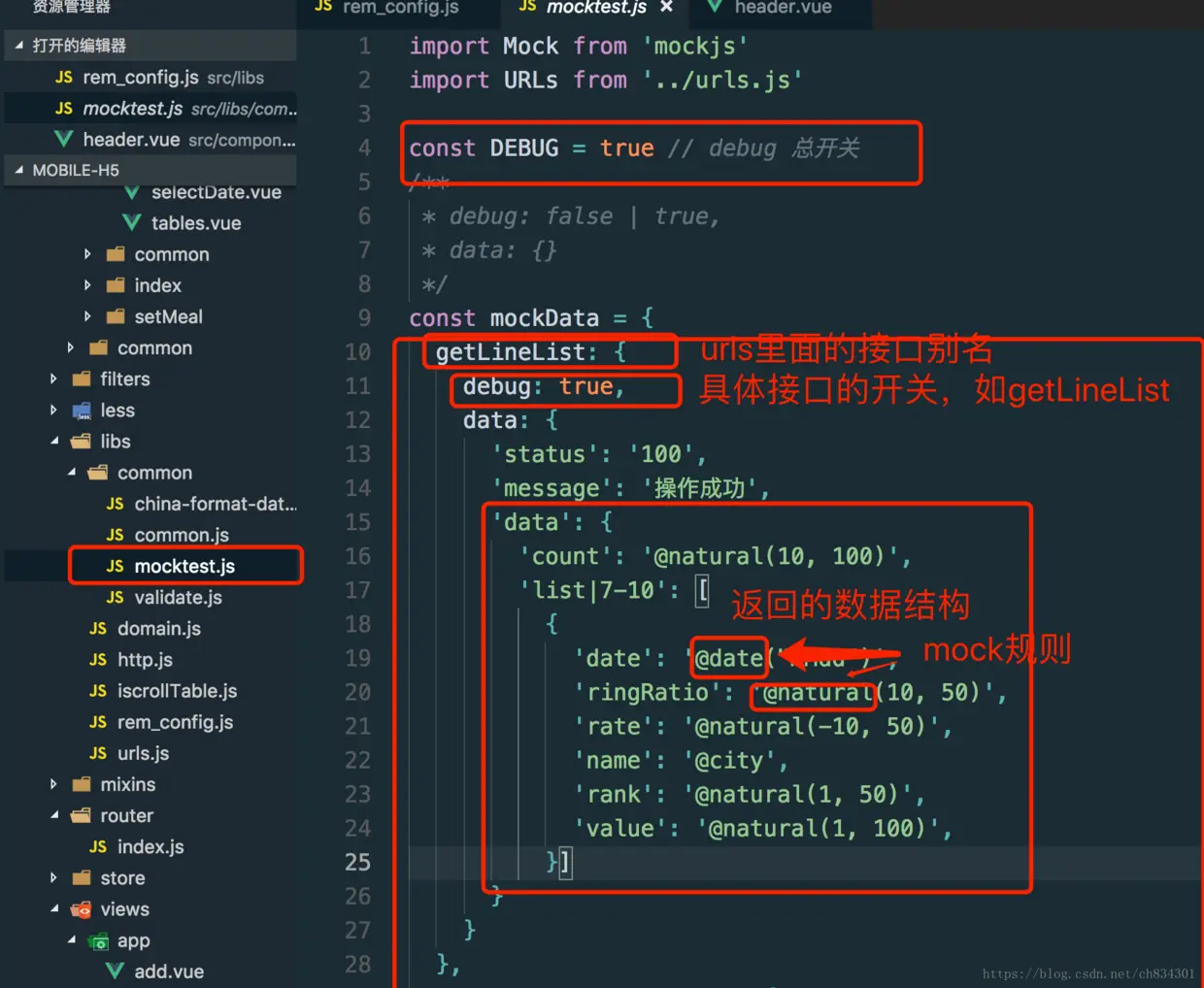Screen dimensions: 1204x988
Task: Expand the store folder arrow
Action: coord(53,877)
